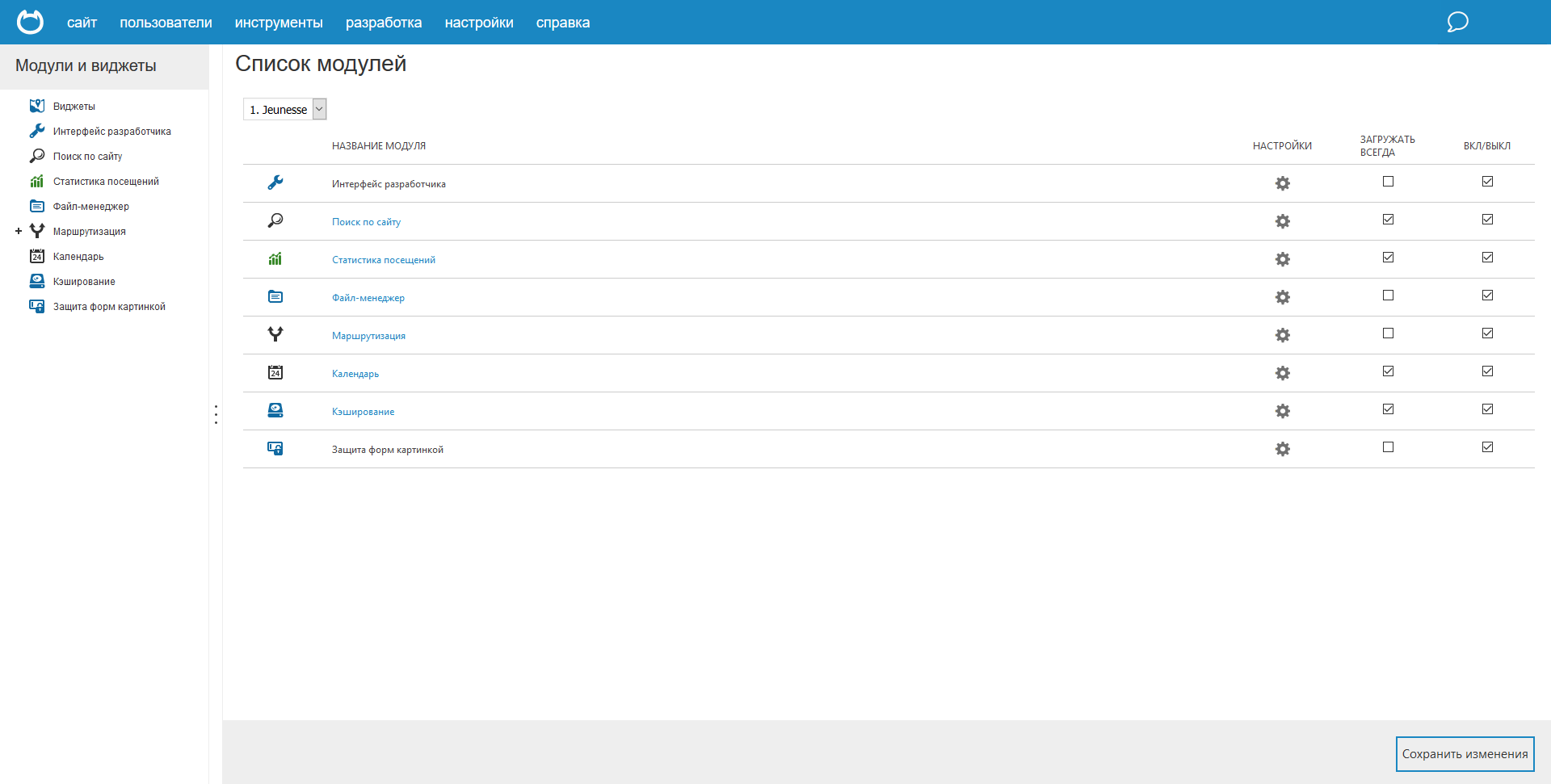Open settings gear for Календарь
The width and height of the screenshot is (1551, 784).
point(1283,373)
